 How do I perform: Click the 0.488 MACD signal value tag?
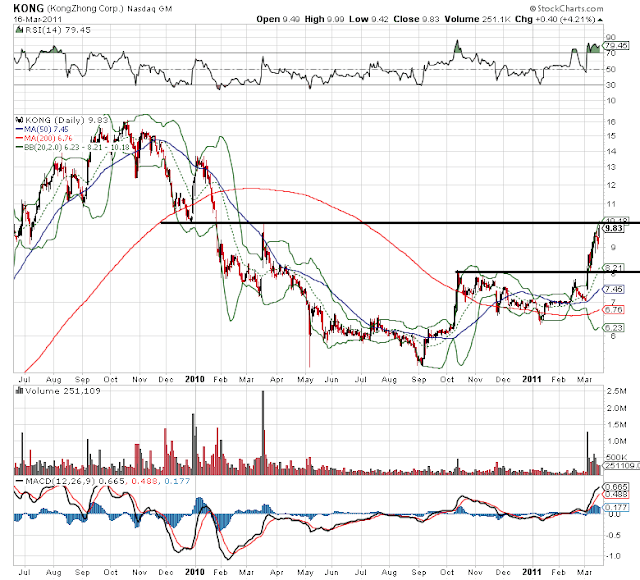click(616, 494)
